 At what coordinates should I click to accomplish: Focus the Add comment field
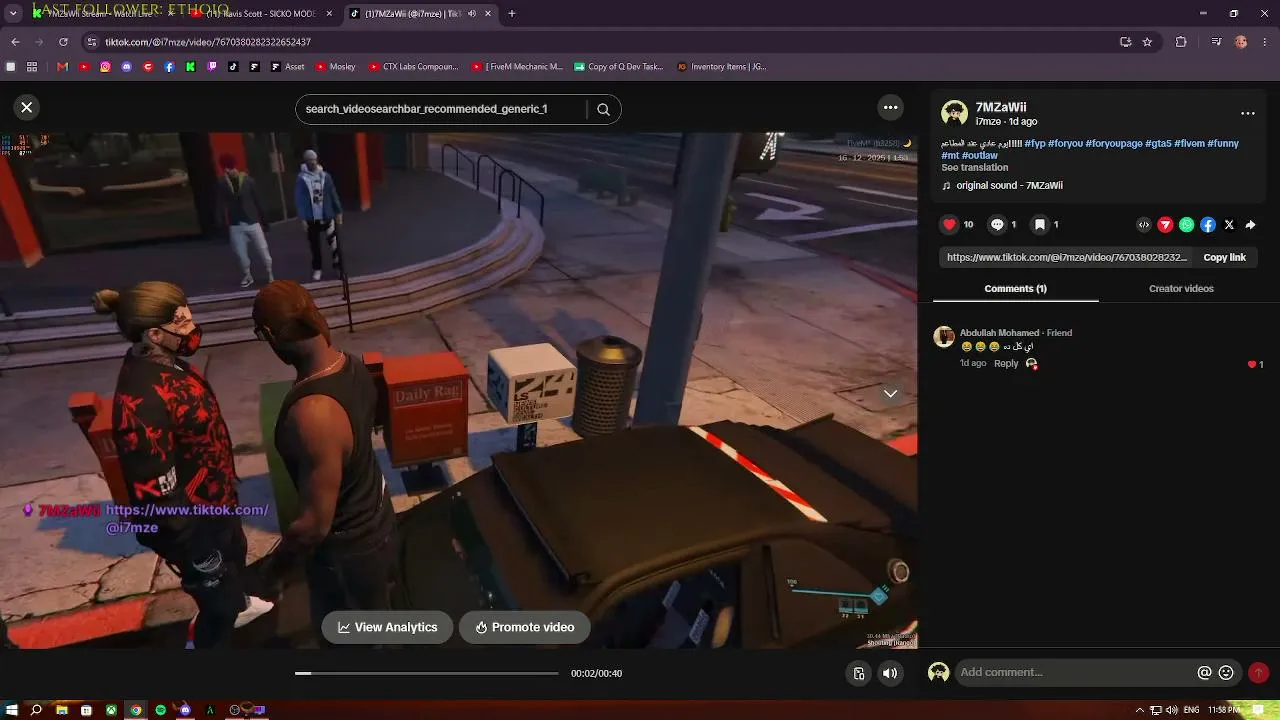[1075, 673]
